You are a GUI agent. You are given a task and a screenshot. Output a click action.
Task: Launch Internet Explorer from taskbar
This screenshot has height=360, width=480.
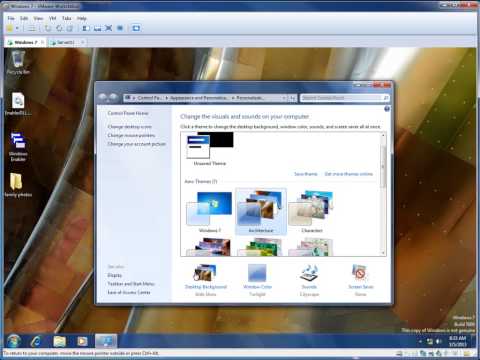tap(36, 341)
